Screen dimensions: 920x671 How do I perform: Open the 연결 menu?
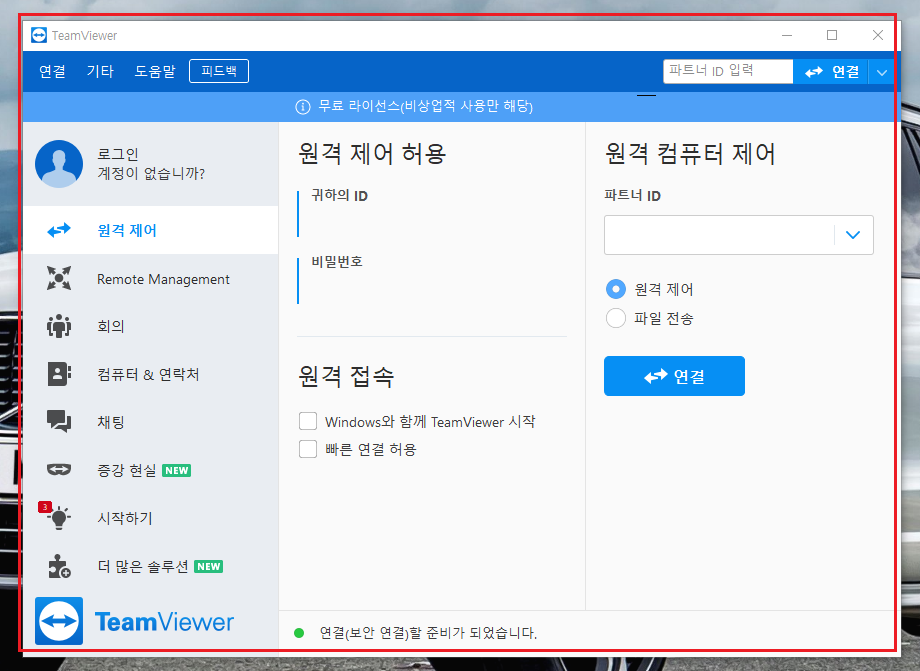point(52,71)
